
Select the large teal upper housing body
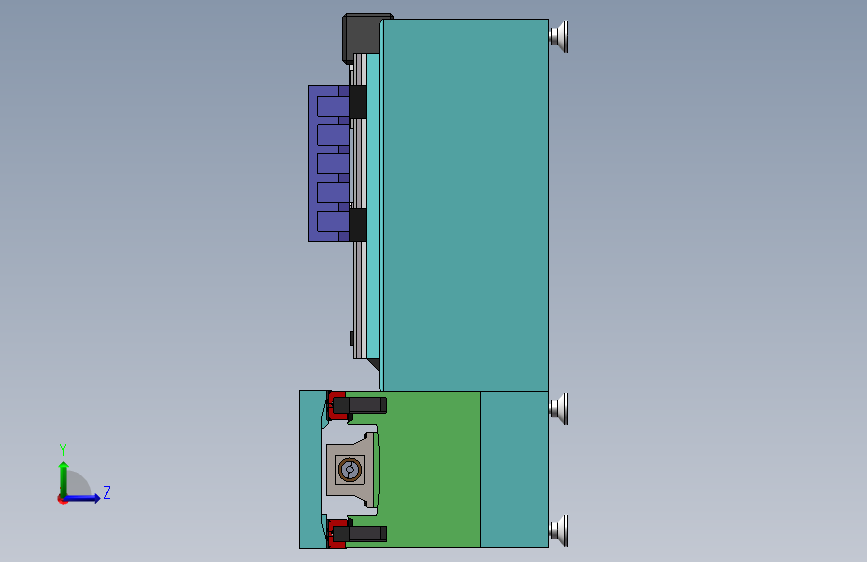pos(466,205)
